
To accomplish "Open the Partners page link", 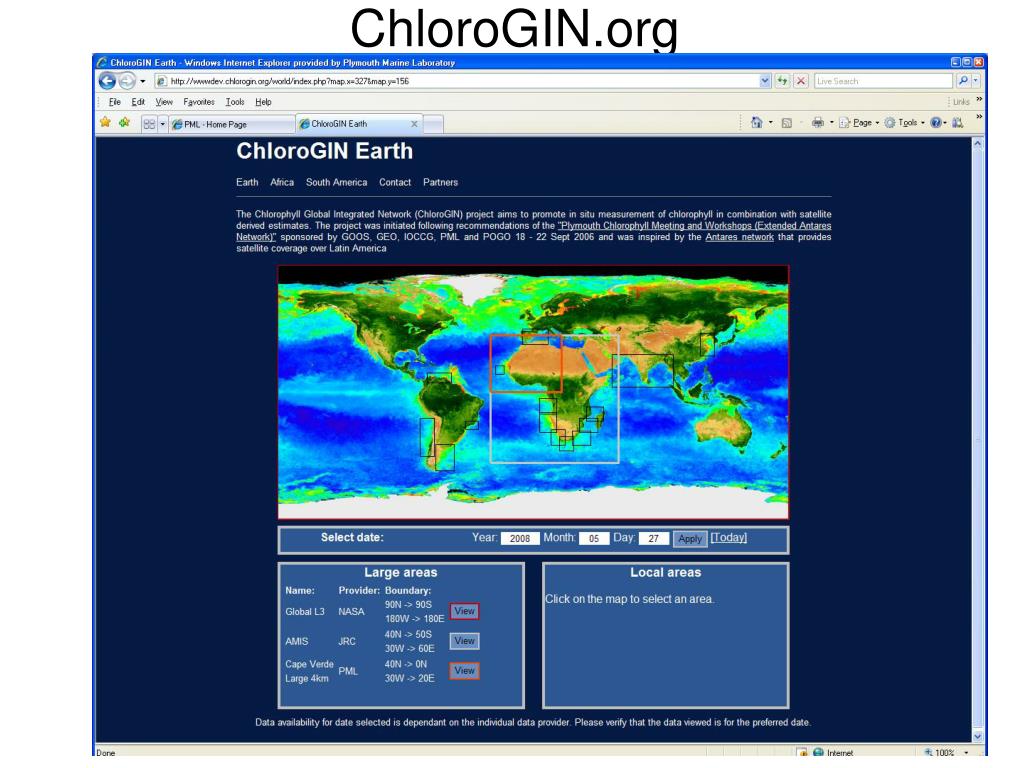I will point(440,182).
